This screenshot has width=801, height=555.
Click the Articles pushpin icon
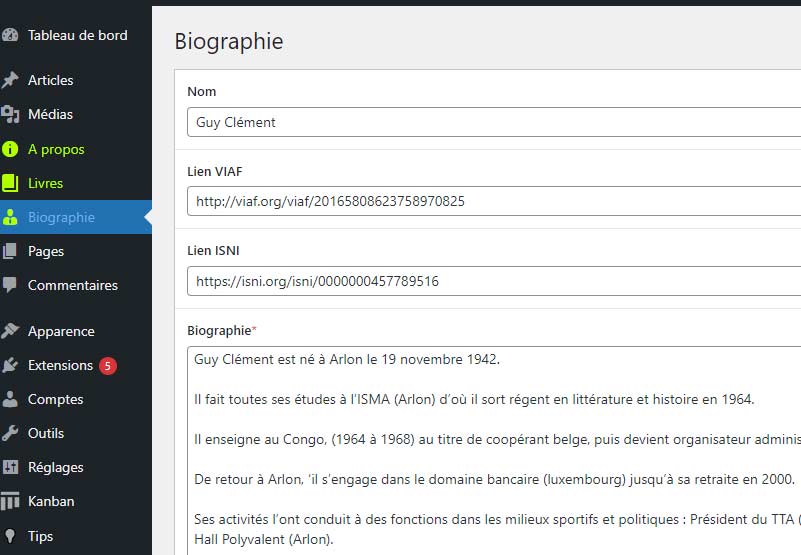(10, 80)
